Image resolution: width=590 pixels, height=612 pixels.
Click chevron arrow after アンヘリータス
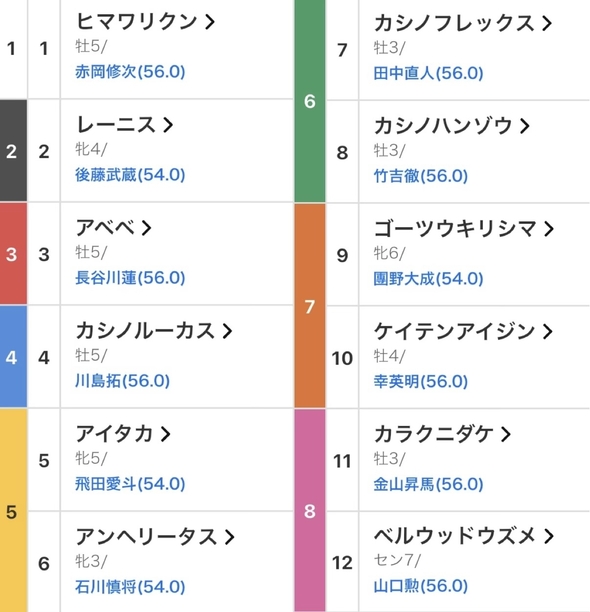[x=229, y=537]
